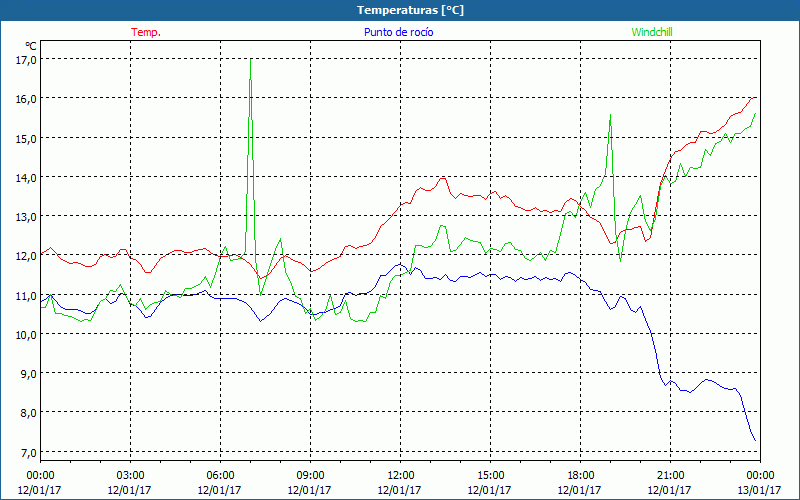800x500 pixels.
Task: Click the 15:00 time axis label
Action: pos(490,476)
